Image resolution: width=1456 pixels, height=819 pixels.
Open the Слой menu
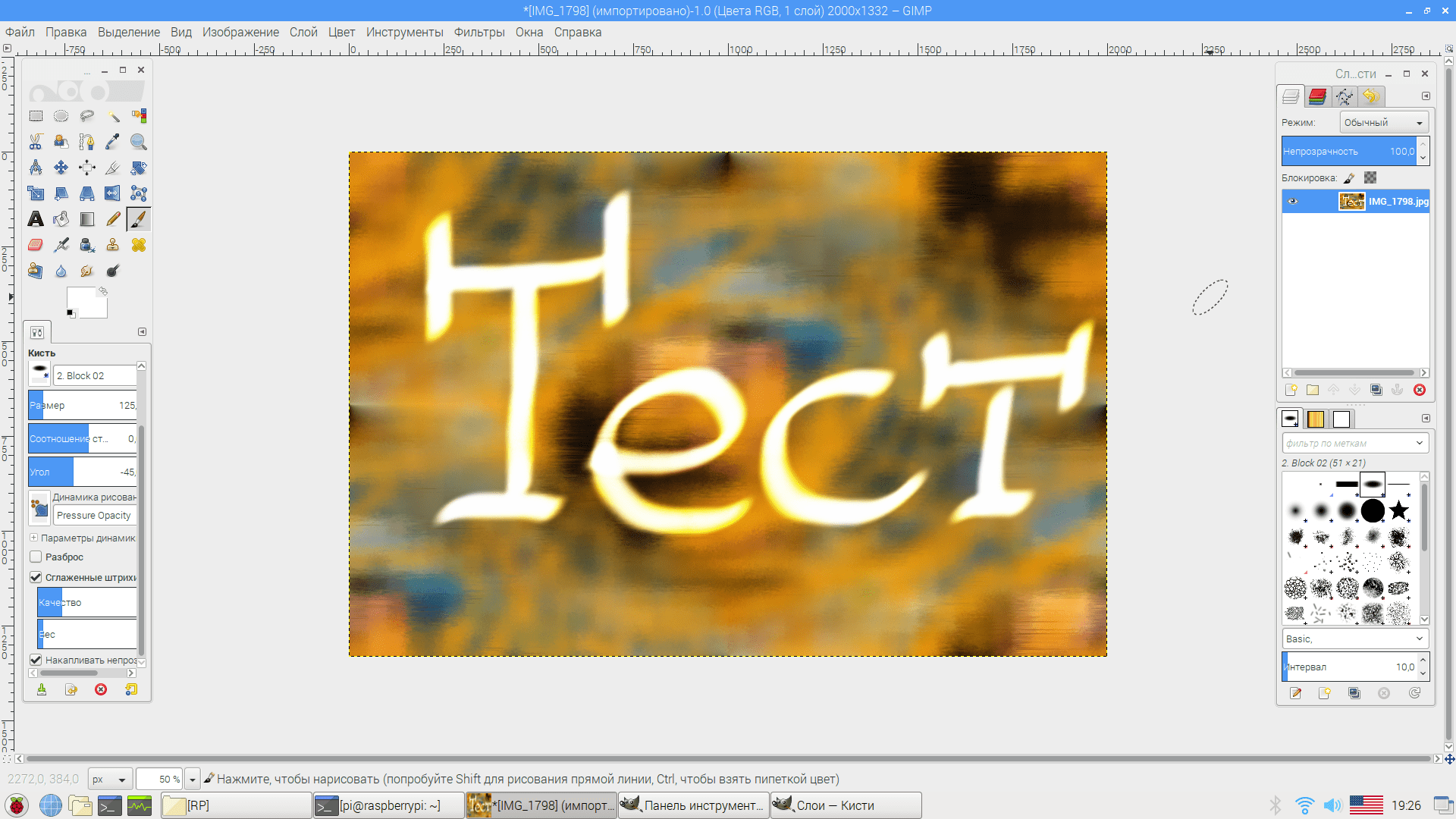click(x=303, y=32)
